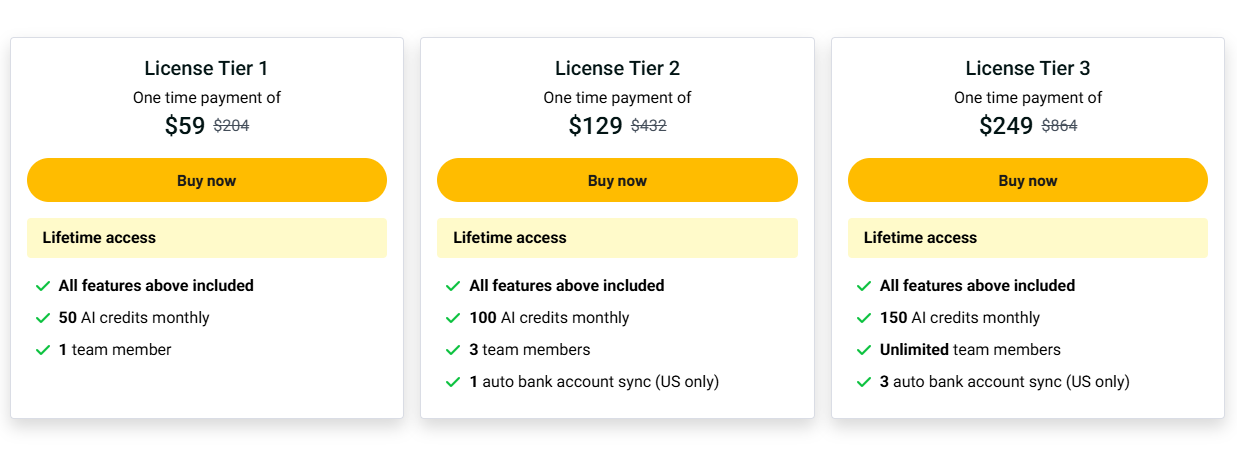1237x455 pixels.
Task: Click the $59 price in Tier 1
Action: point(185,126)
